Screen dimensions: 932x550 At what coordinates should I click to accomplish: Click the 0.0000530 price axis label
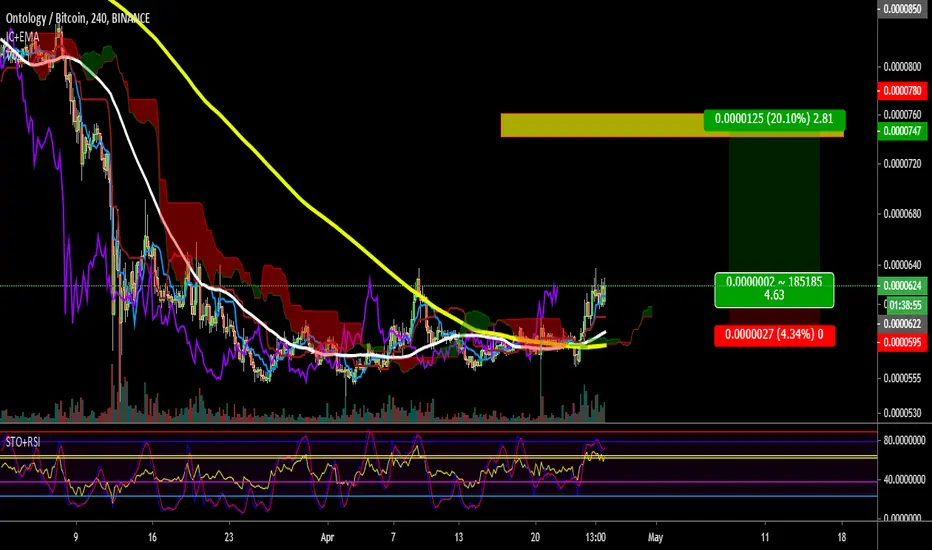902,413
